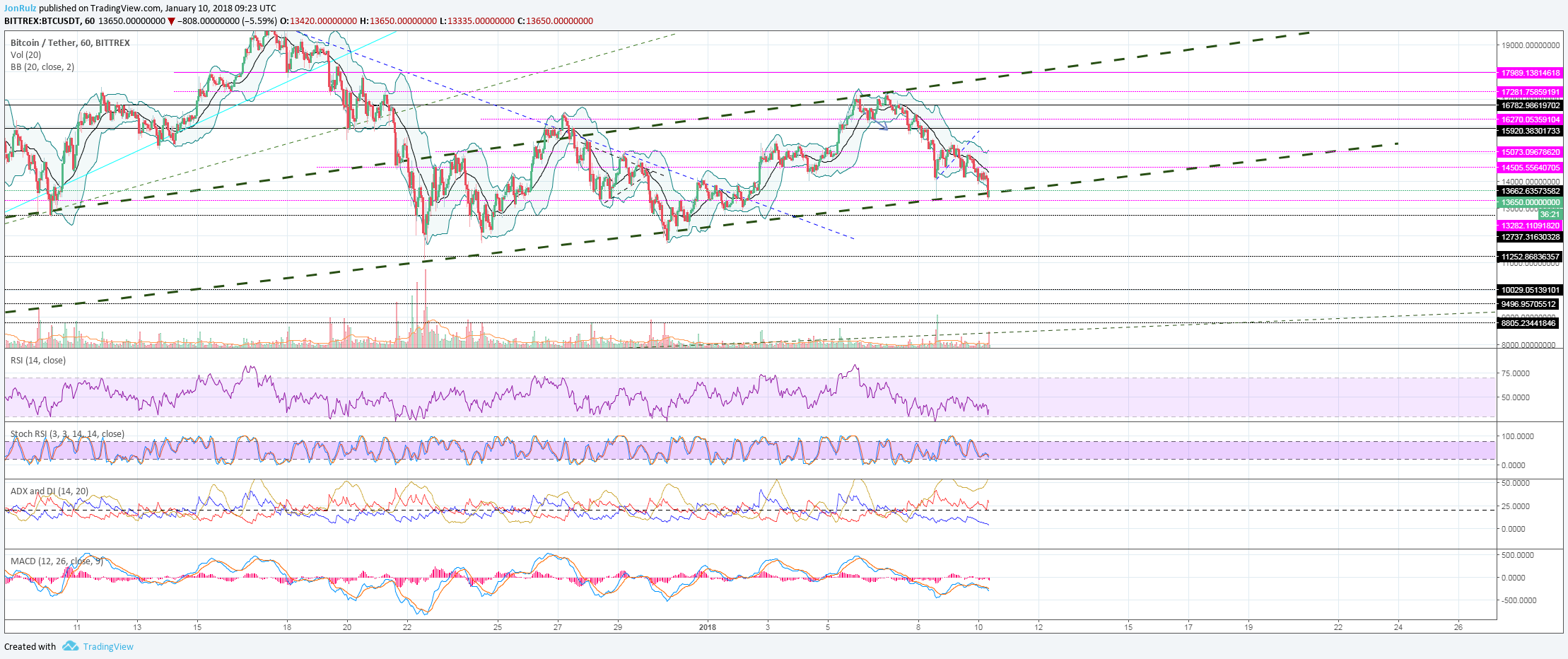Select the 17 date label on time axis
The height and width of the screenshot is (659, 1568).
(1188, 626)
